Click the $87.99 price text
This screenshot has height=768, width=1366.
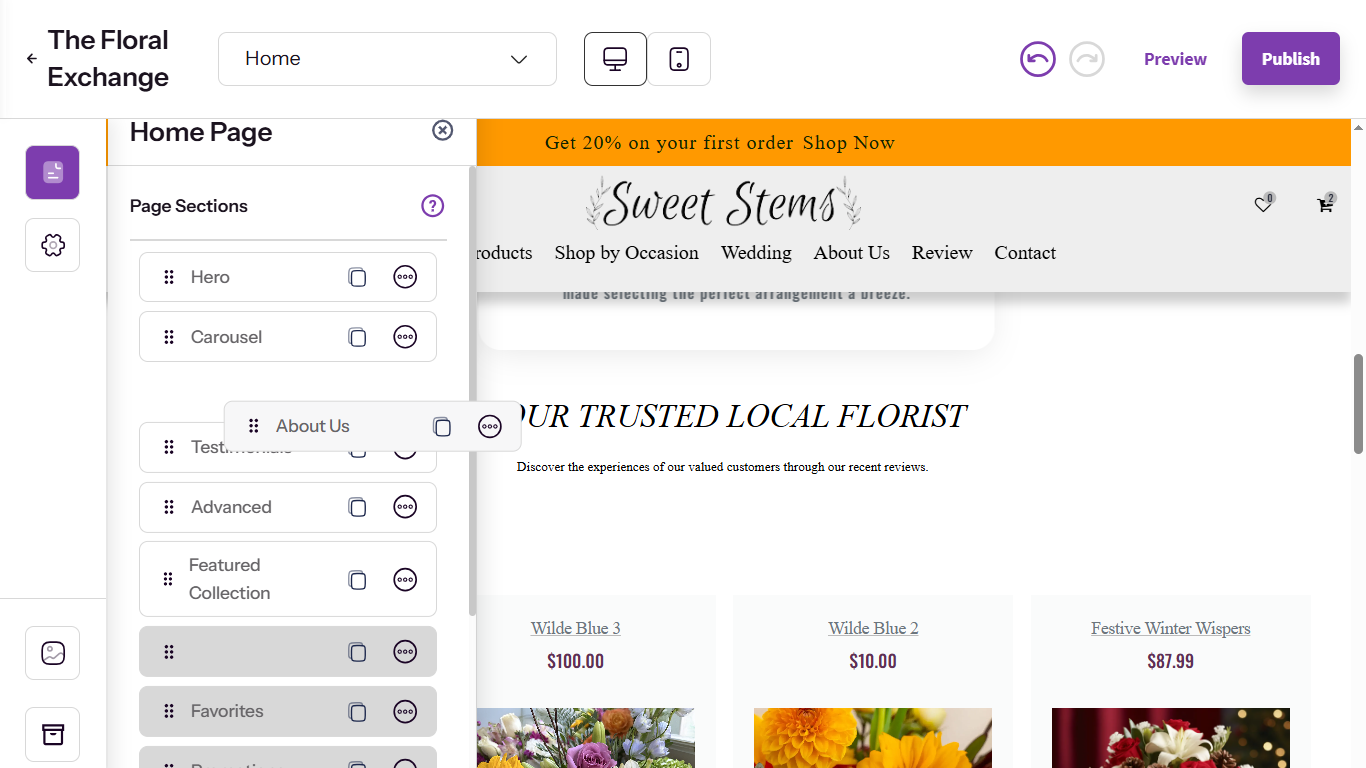pos(1171,661)
